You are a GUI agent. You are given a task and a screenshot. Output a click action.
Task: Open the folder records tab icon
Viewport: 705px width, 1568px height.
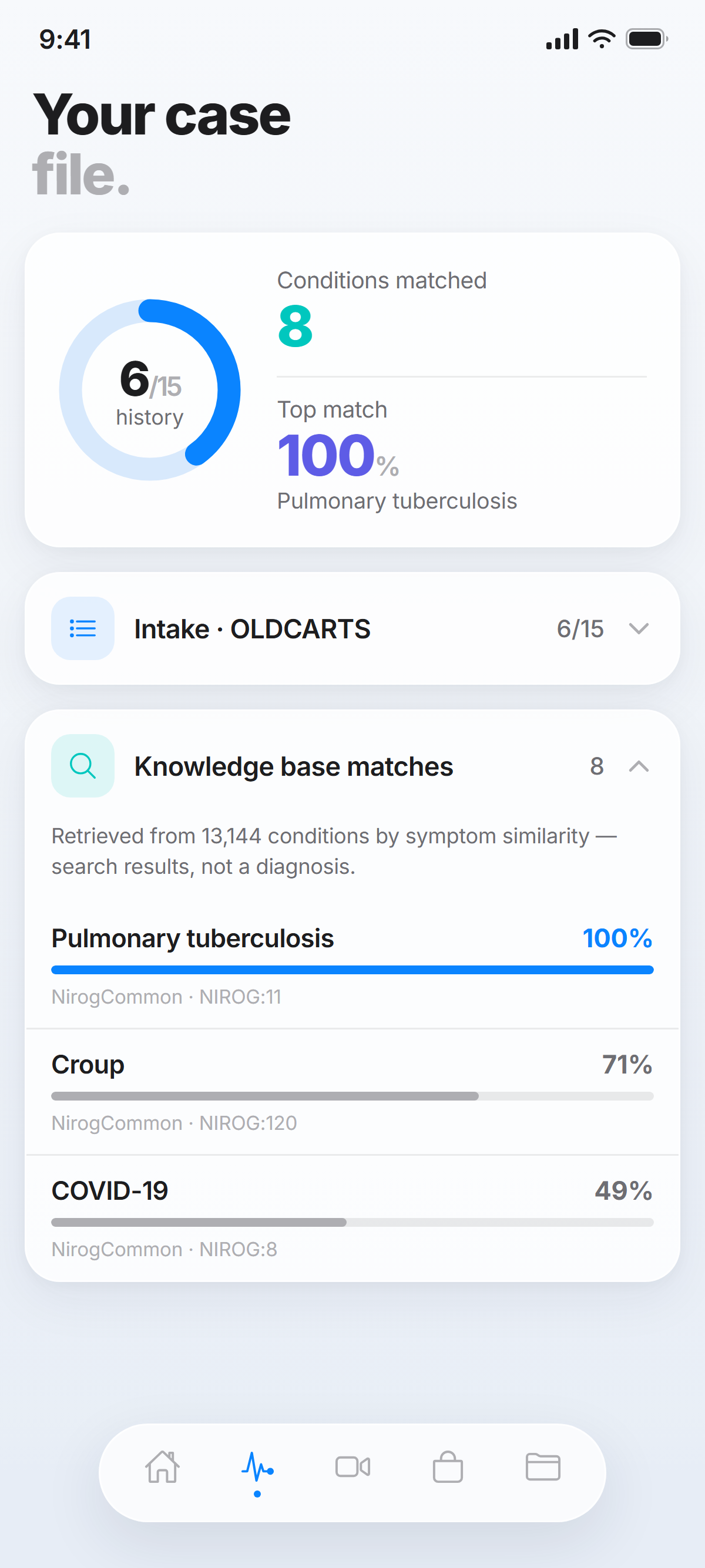542,1467
